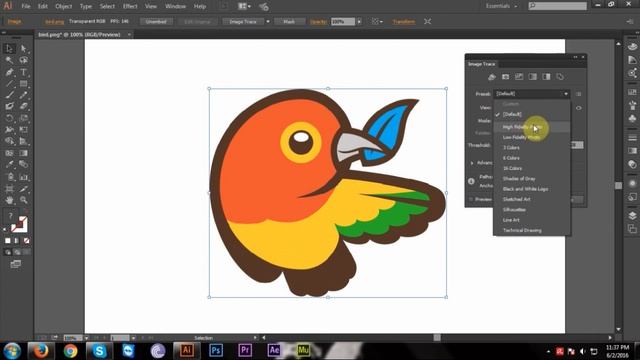This screenshot has height=360, width=640.
Task: Select the Lasso tool
Action: tap(24, 60)
